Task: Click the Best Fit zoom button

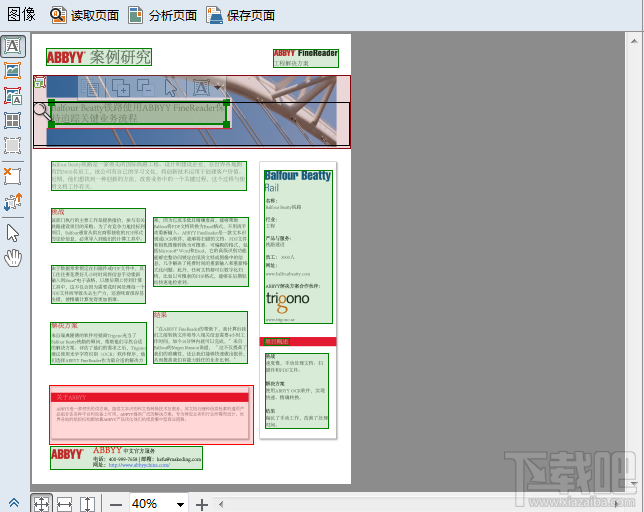Action: click(x=41, y=504)
